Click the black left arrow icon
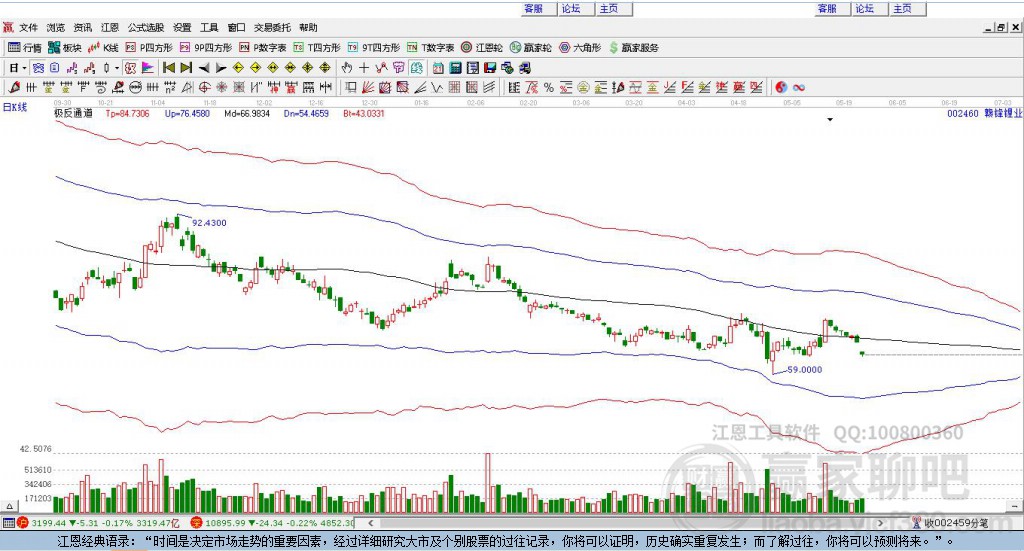Image resolution: width=1024 pixels, height=551 pixels. [204, 68]
